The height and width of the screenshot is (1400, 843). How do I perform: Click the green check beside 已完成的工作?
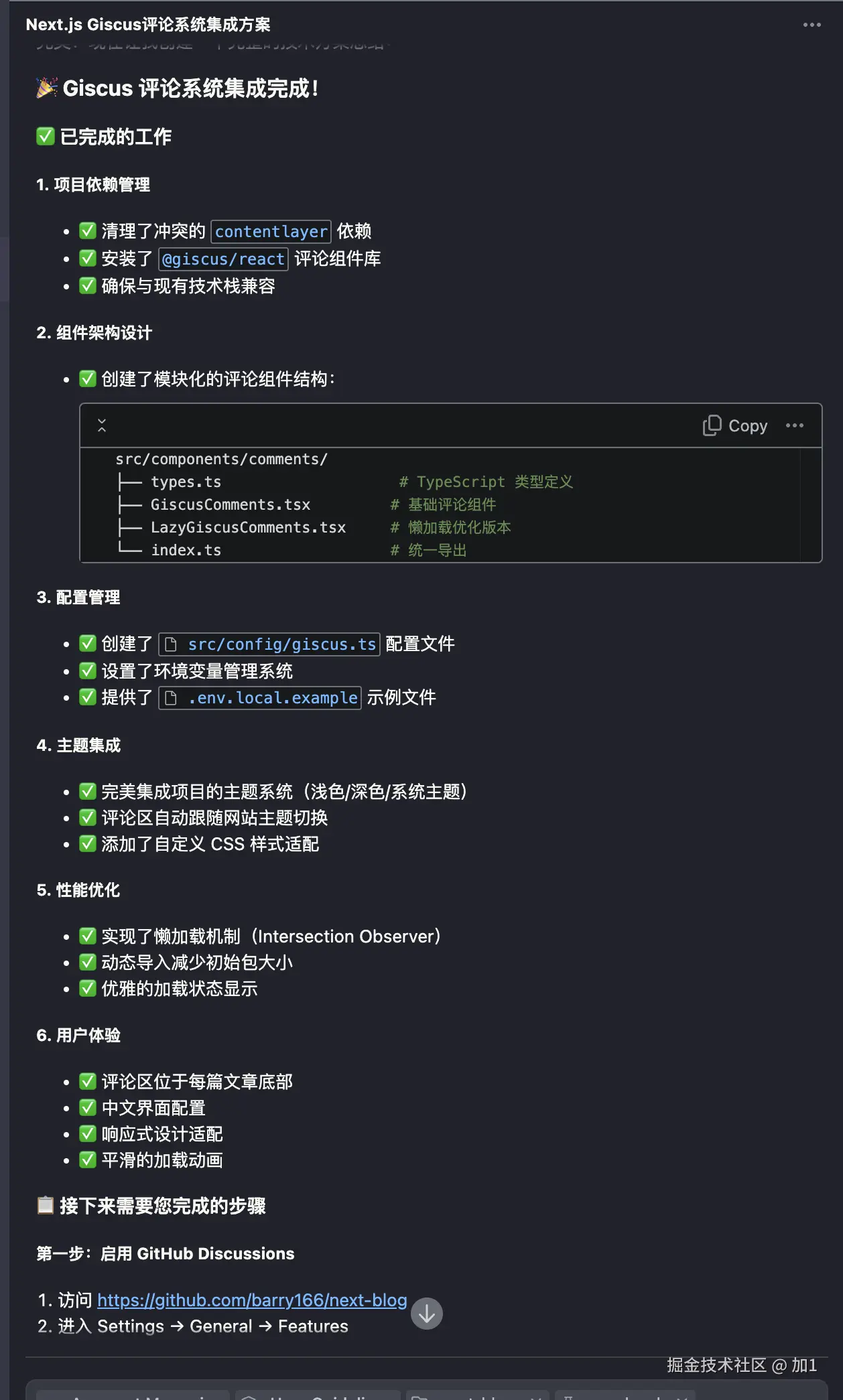coord(45,137)
